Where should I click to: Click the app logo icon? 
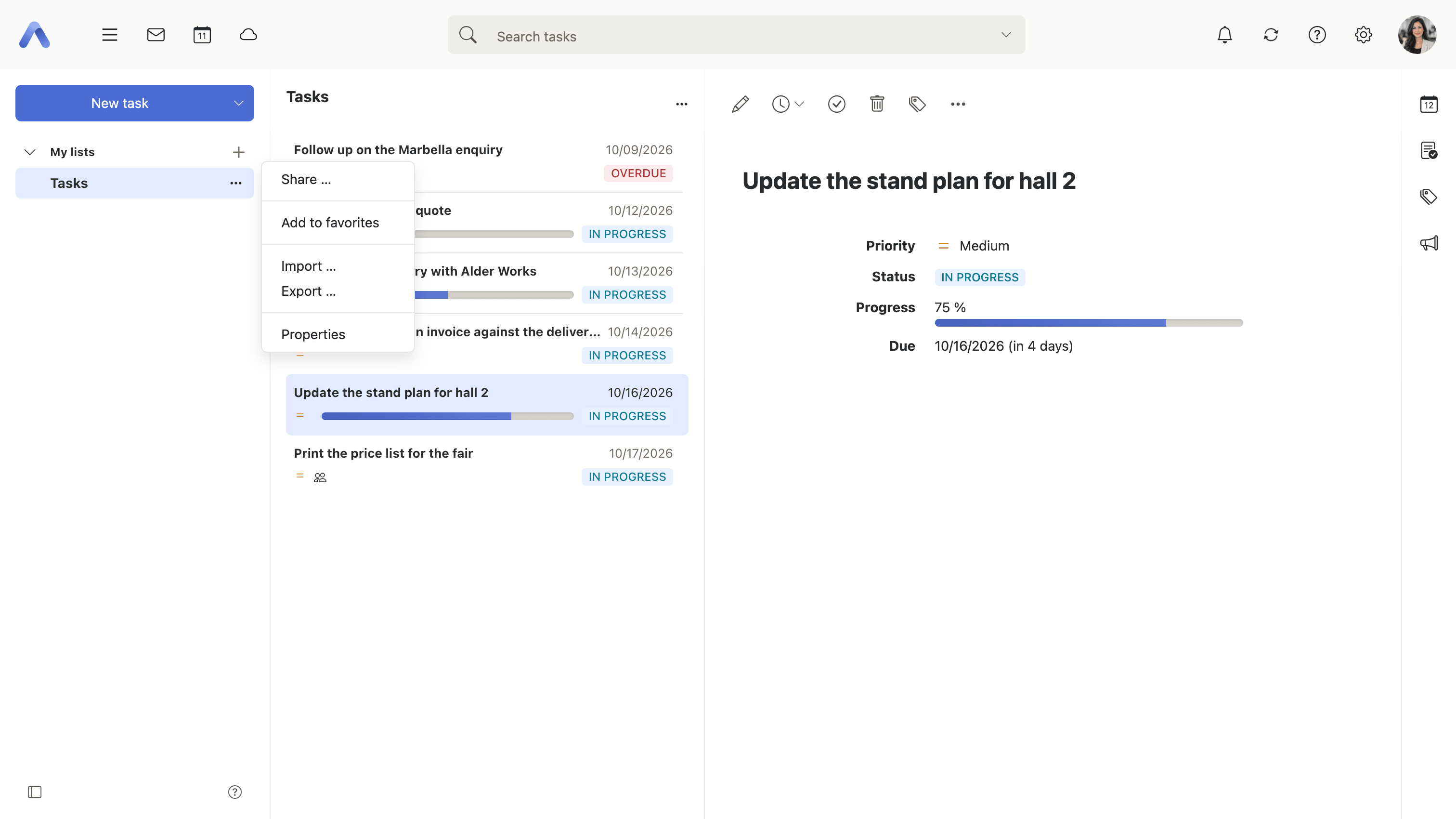click(35, 35)
